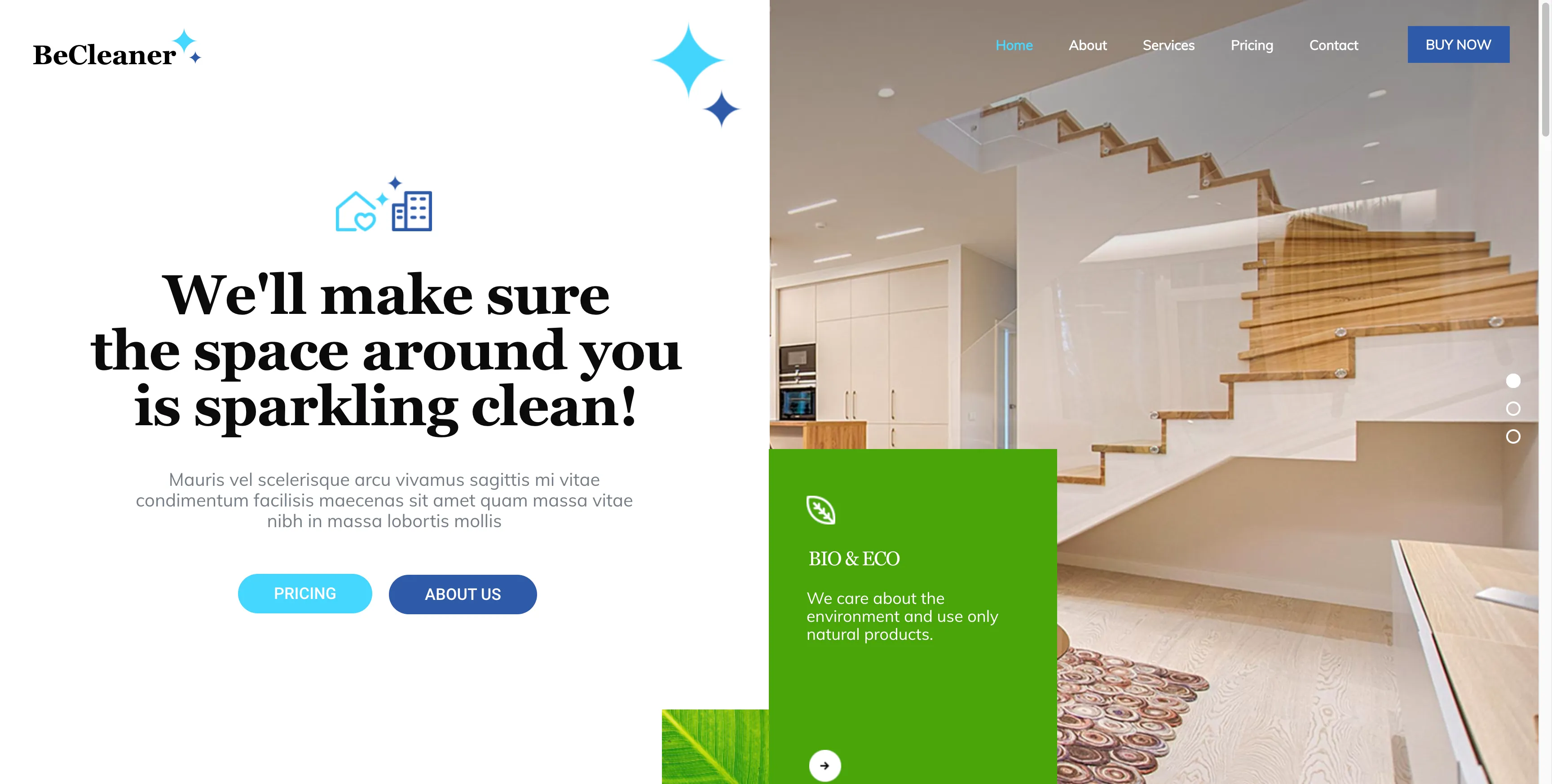The height and width of the screenshot is (784, 1552).
Task: Expand the Services navigation menu item
Action: pos(1168,44)
